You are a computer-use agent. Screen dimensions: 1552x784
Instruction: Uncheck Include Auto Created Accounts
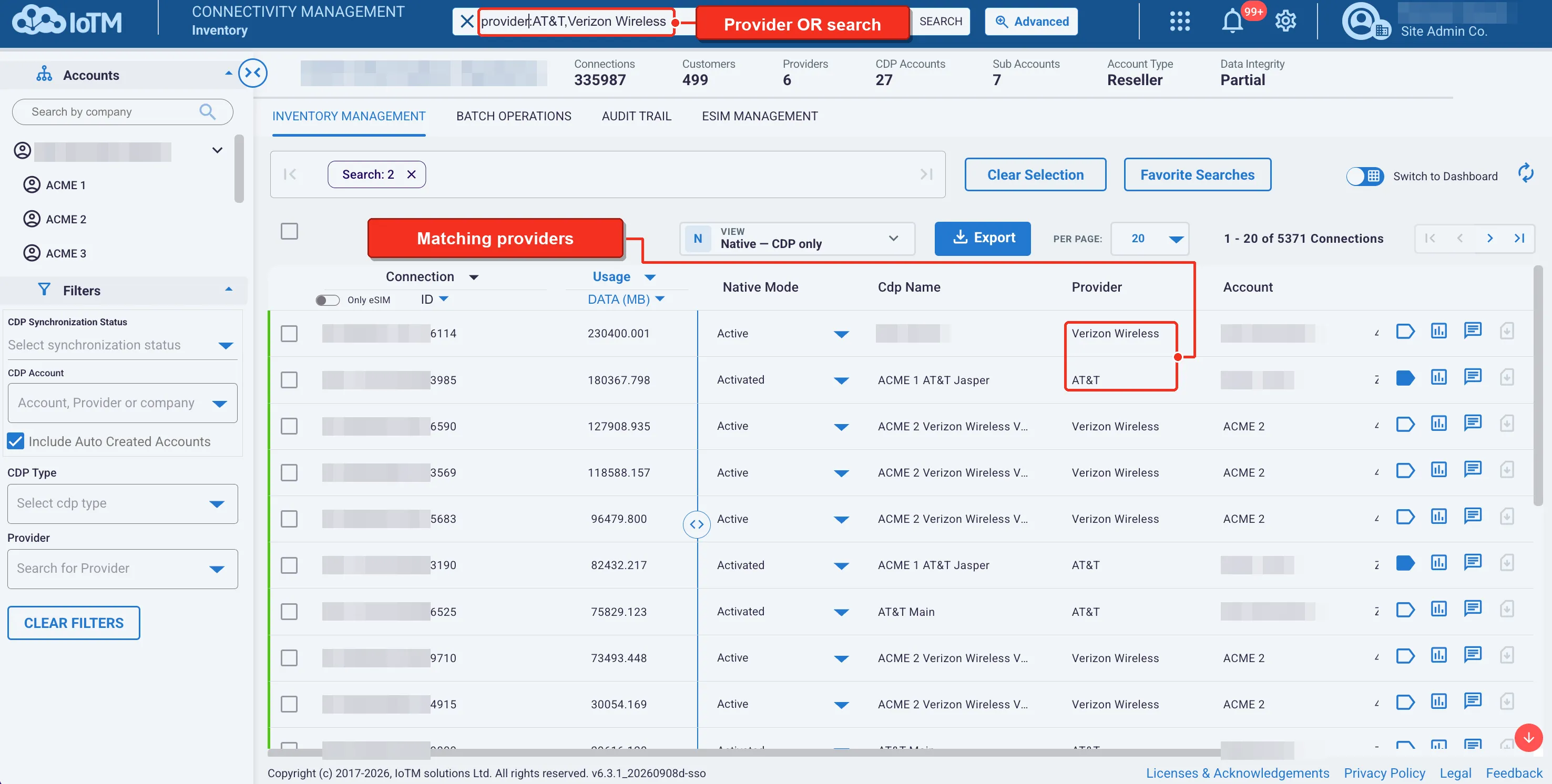(x=16, y=441)
